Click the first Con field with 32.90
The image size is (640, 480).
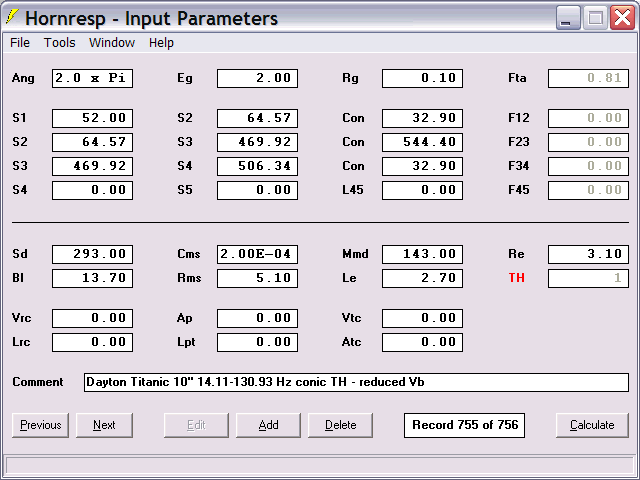(422, 118)
